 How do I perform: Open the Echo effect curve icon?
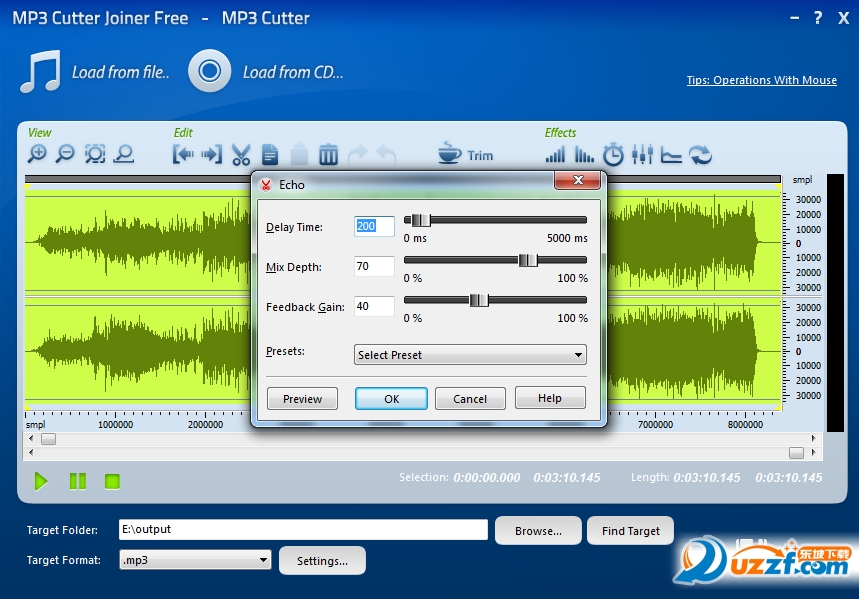pyautogui.click(x=671, y=155)
